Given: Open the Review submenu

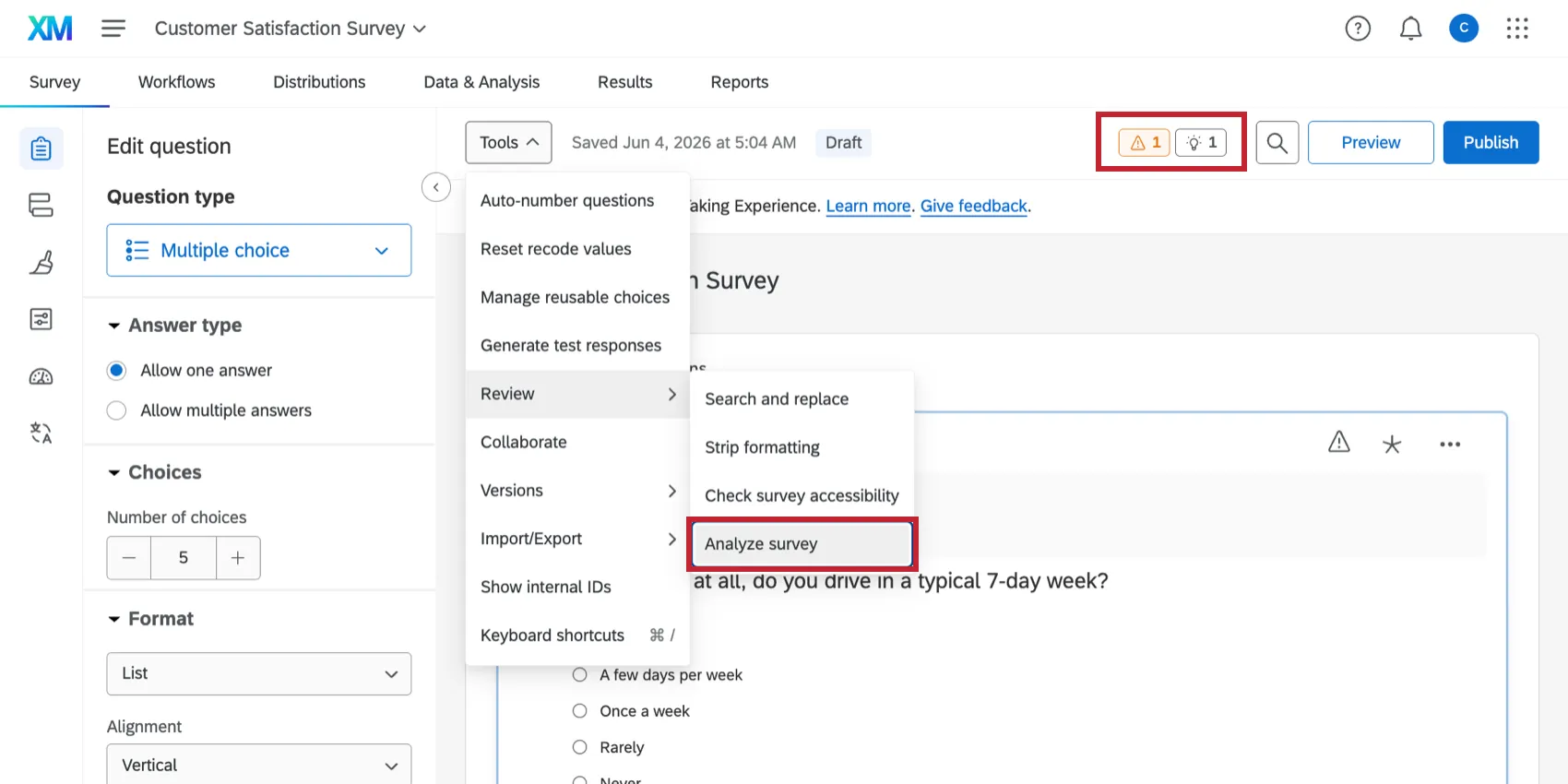Looking at the screenshot, I should [577, 394].
